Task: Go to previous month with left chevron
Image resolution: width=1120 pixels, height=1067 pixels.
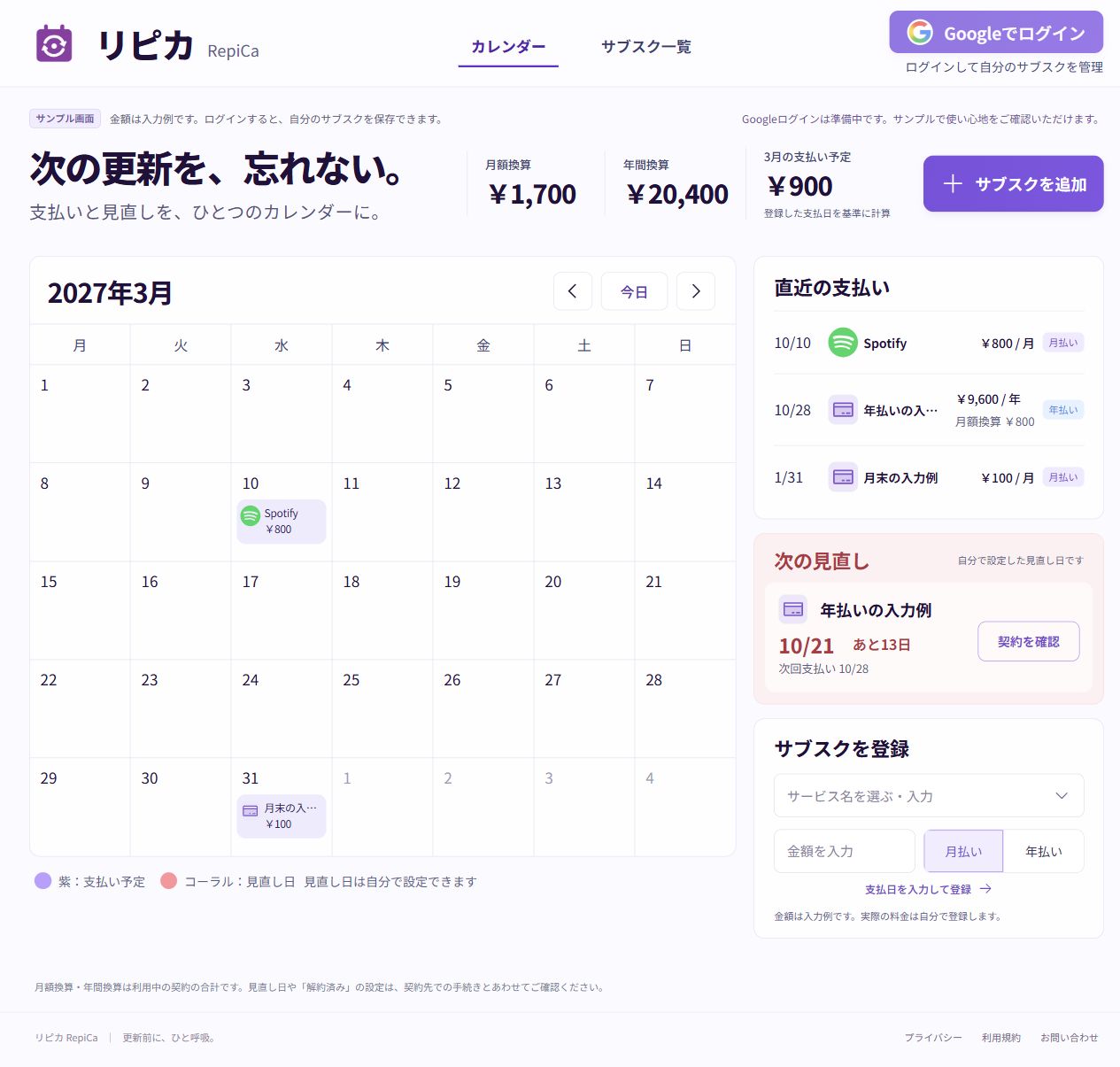Action: click(x=573, y=291)
